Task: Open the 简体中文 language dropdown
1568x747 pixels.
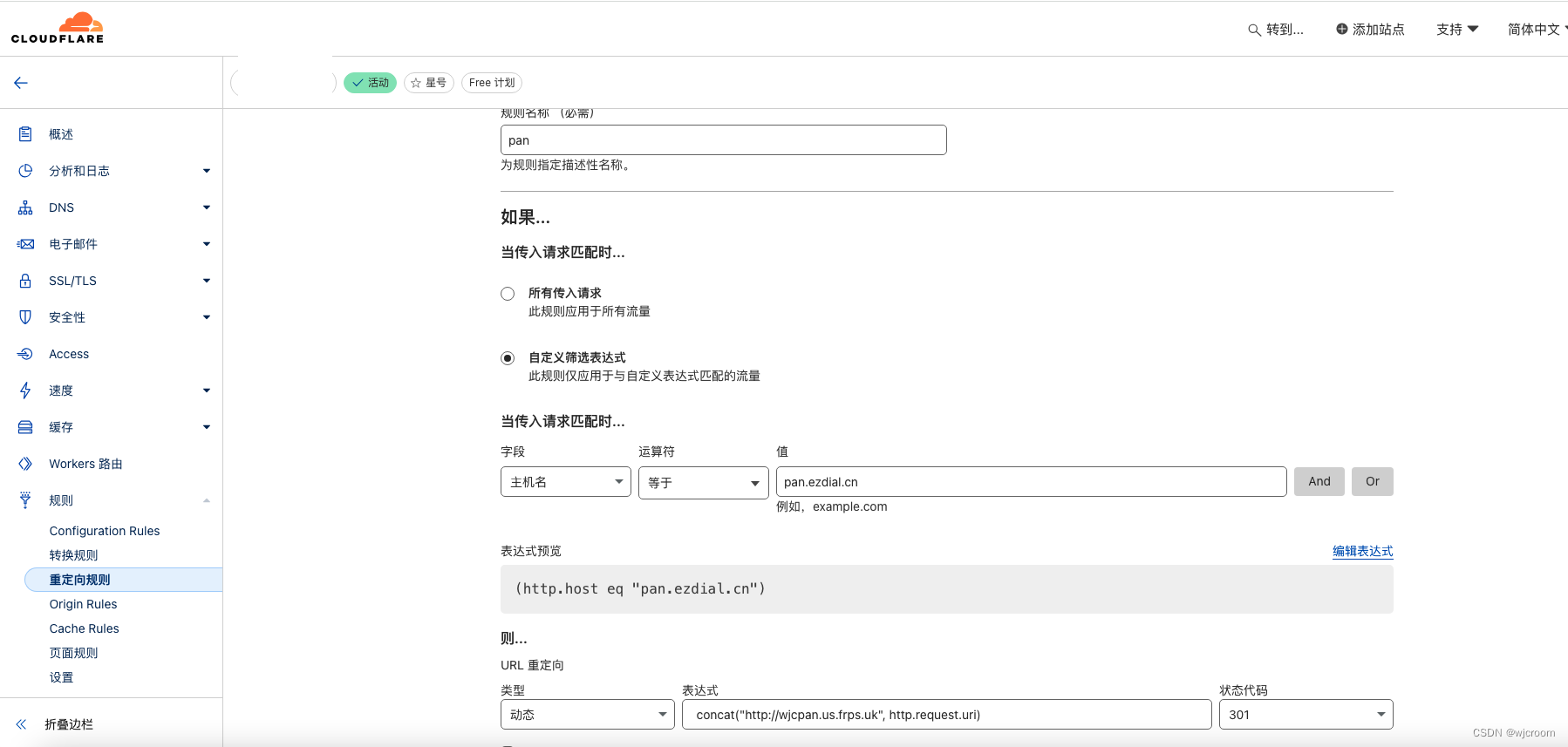Action: (x=1537, y=30)
